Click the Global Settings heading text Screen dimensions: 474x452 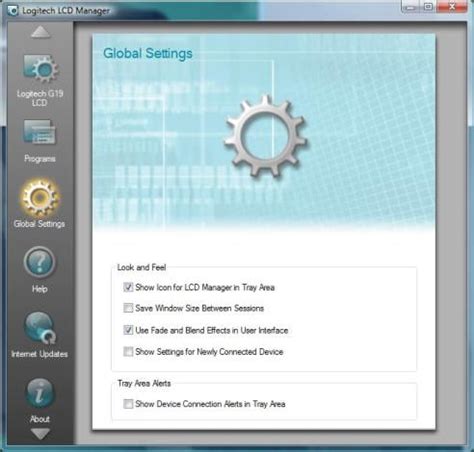pyautogui.click(x=148, y=53)
